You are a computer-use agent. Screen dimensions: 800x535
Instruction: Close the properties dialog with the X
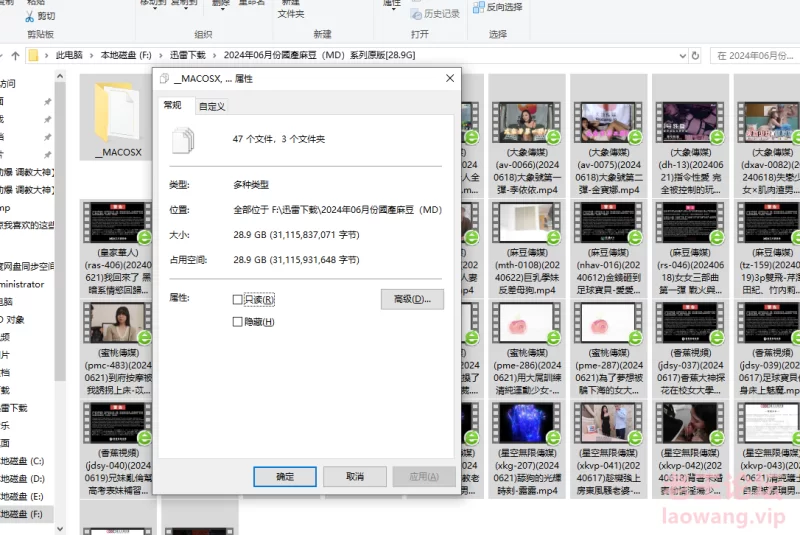(449, 78)
